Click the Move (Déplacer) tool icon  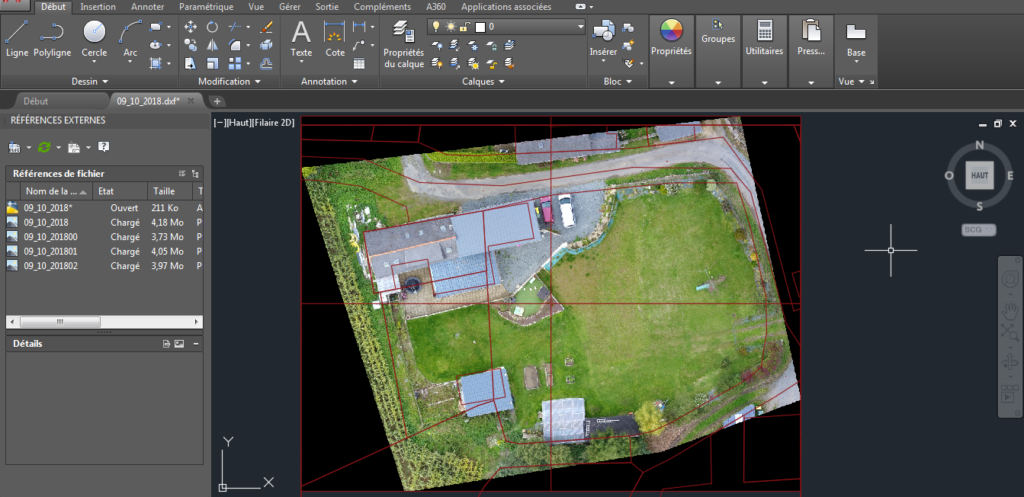point(191,27)
